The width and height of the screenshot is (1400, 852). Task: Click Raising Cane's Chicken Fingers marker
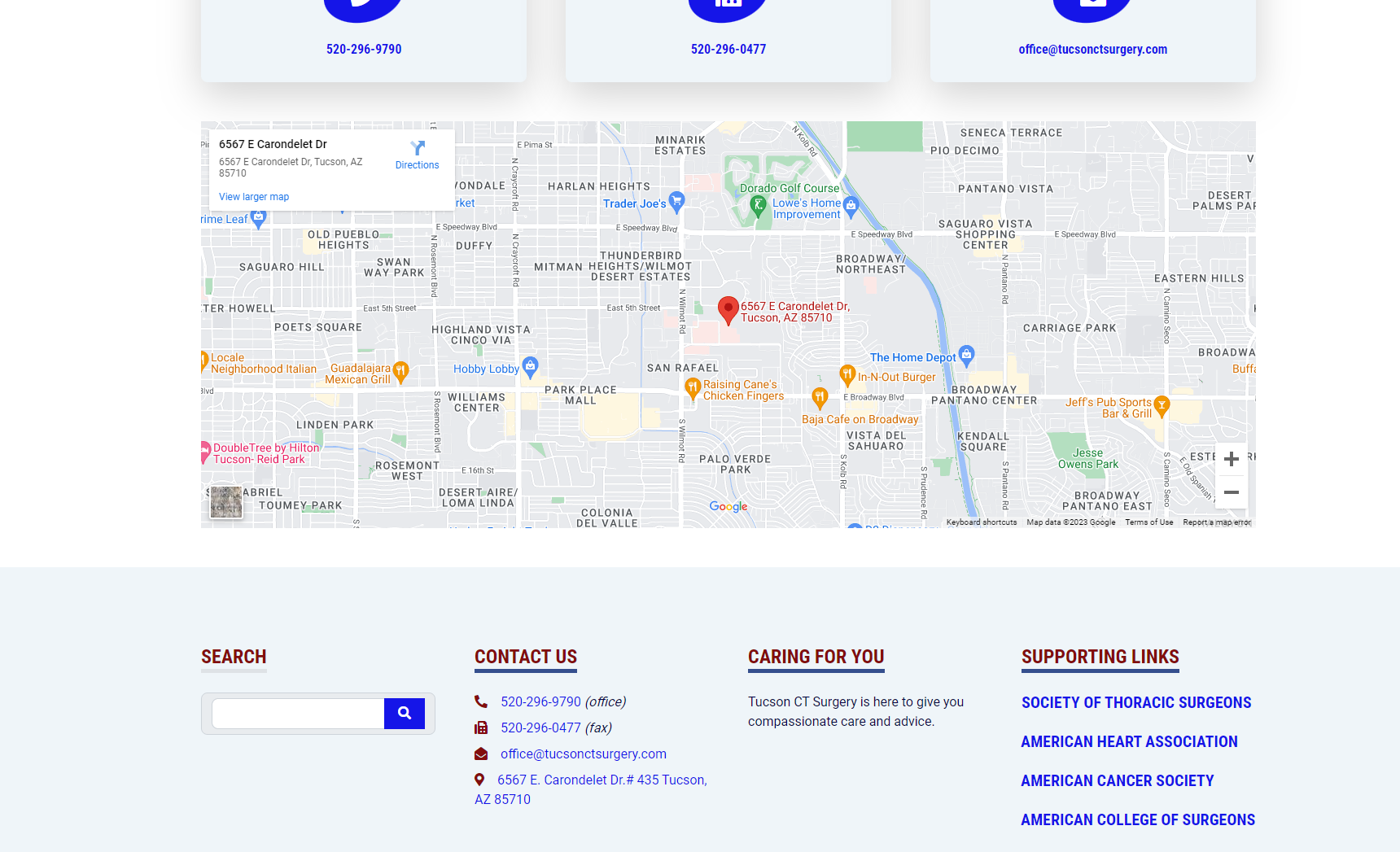[693, 389]
